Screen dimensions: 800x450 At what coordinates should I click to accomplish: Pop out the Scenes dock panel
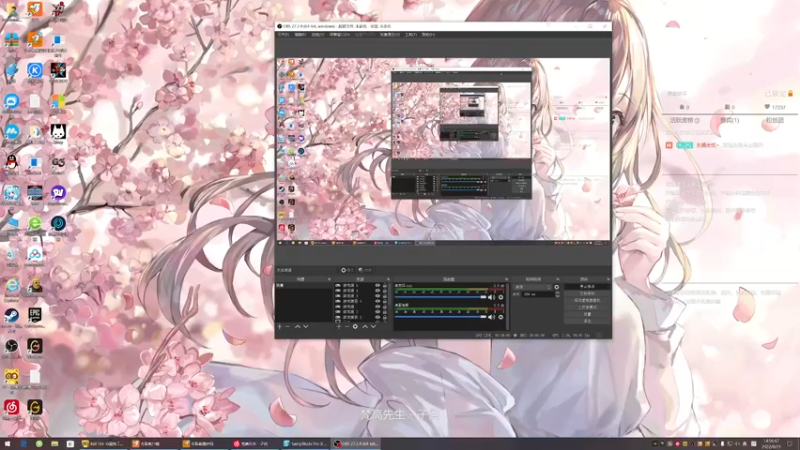click(x=330, y=279)
